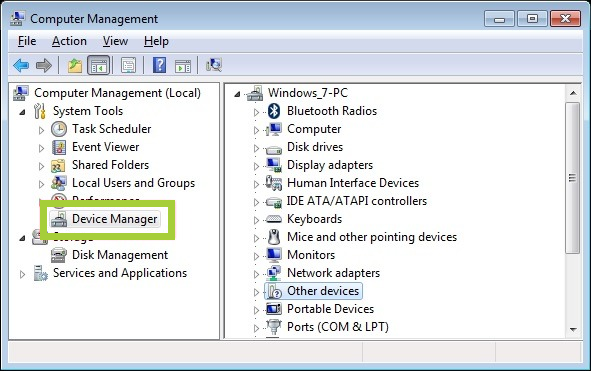Toggle the Show/Hide Action Pane icon
The width and height of the screenshot is (591, 371).
183,66
